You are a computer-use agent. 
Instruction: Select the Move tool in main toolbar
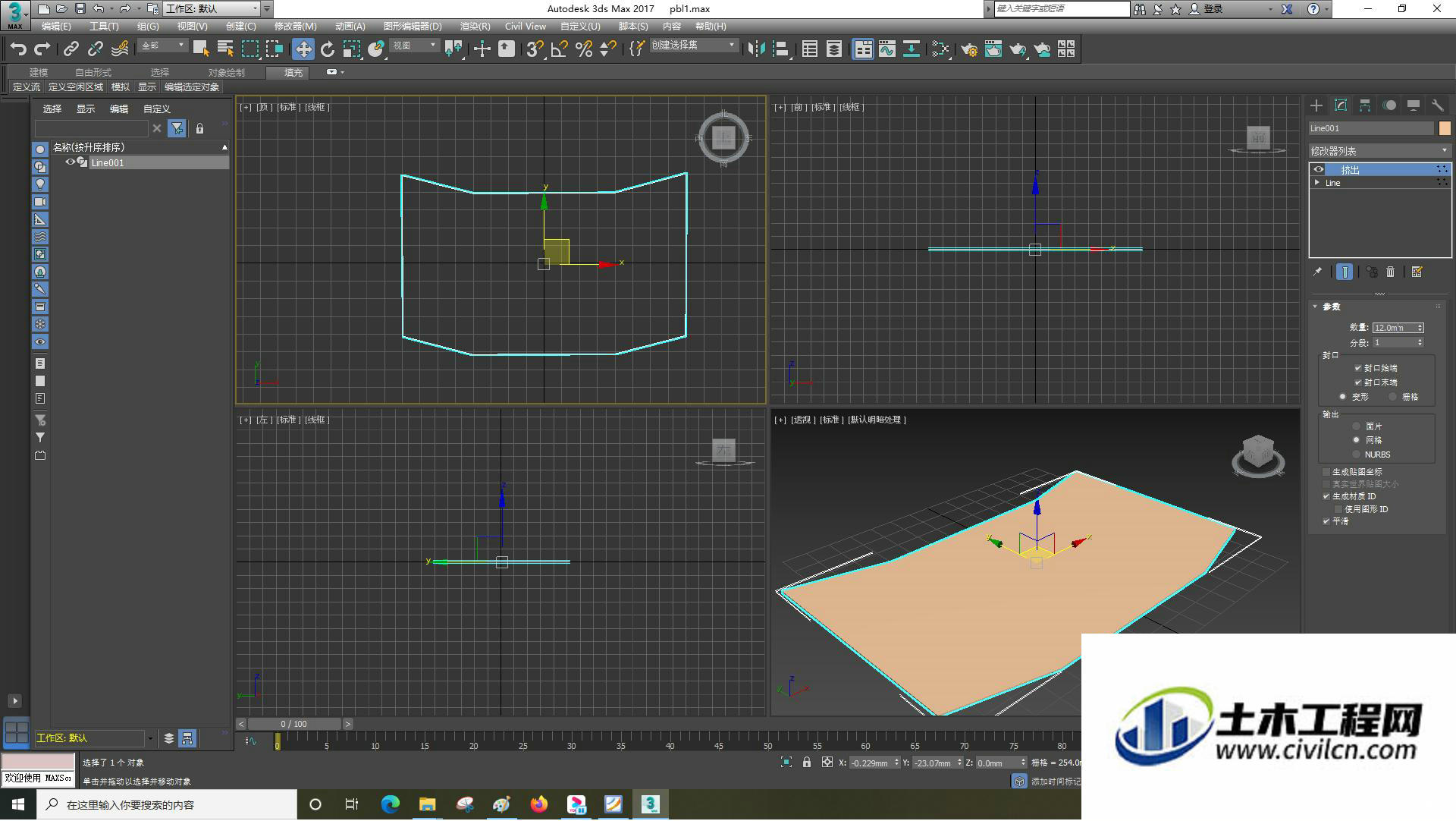click(x=303, y=49)
